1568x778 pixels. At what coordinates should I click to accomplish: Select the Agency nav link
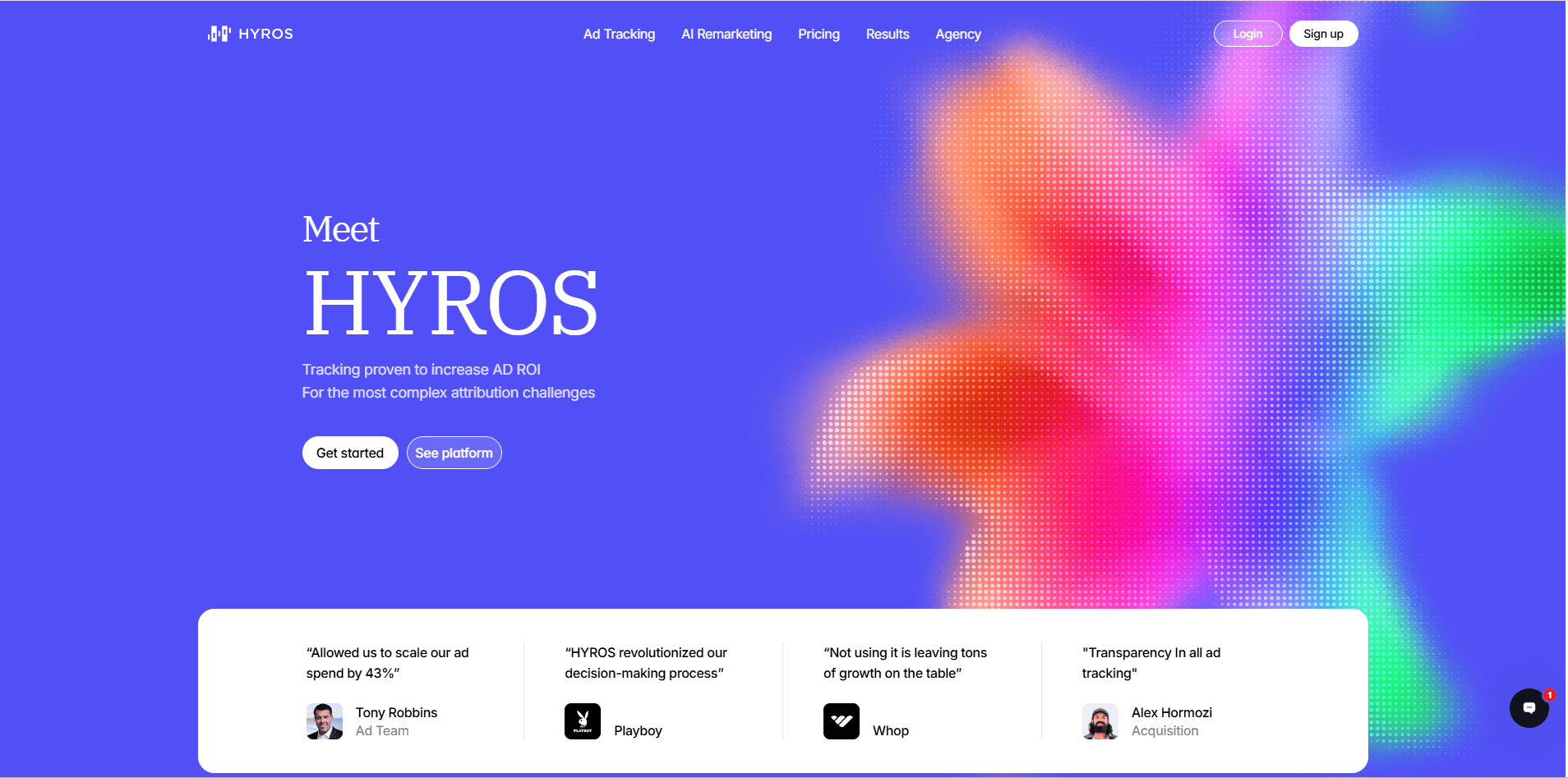[957, 35]
